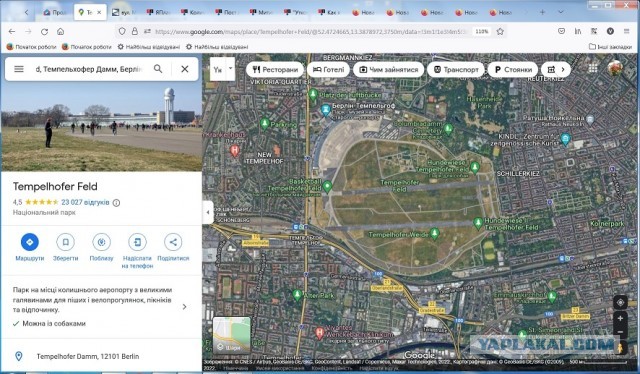The image size is (640, 374).
Task: Click the site permissions lock icon
Action: pos(135,31)
